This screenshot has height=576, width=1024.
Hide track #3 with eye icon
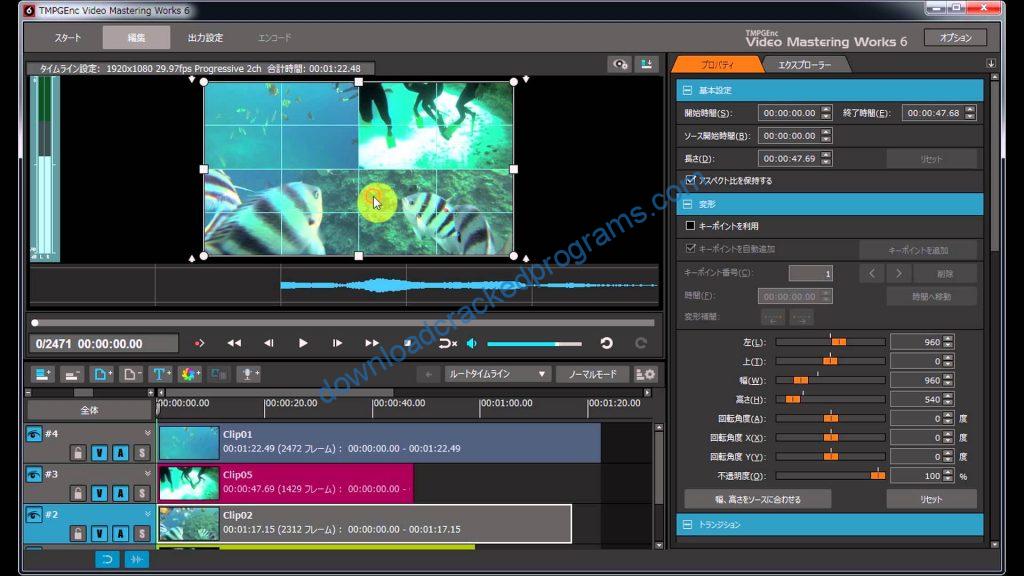(x=34, y=475)
